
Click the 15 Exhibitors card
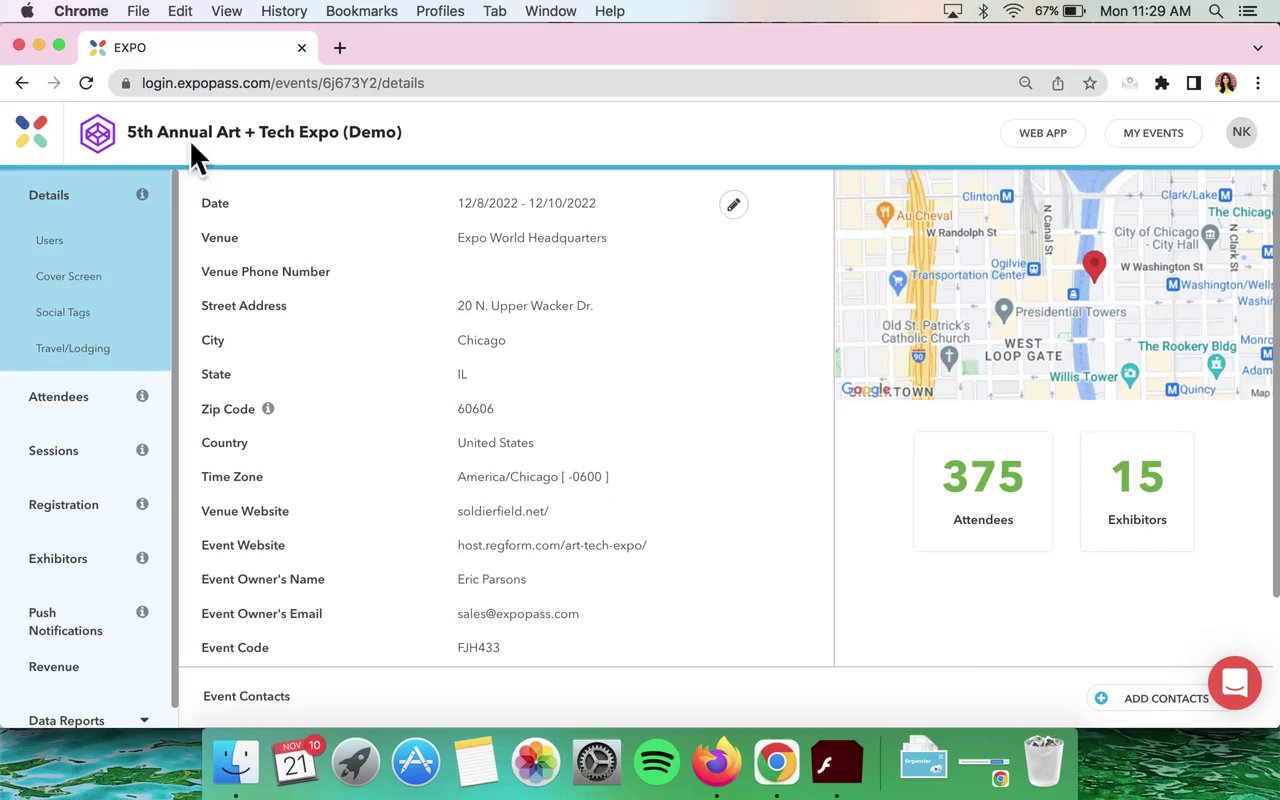pos(1137,491)
